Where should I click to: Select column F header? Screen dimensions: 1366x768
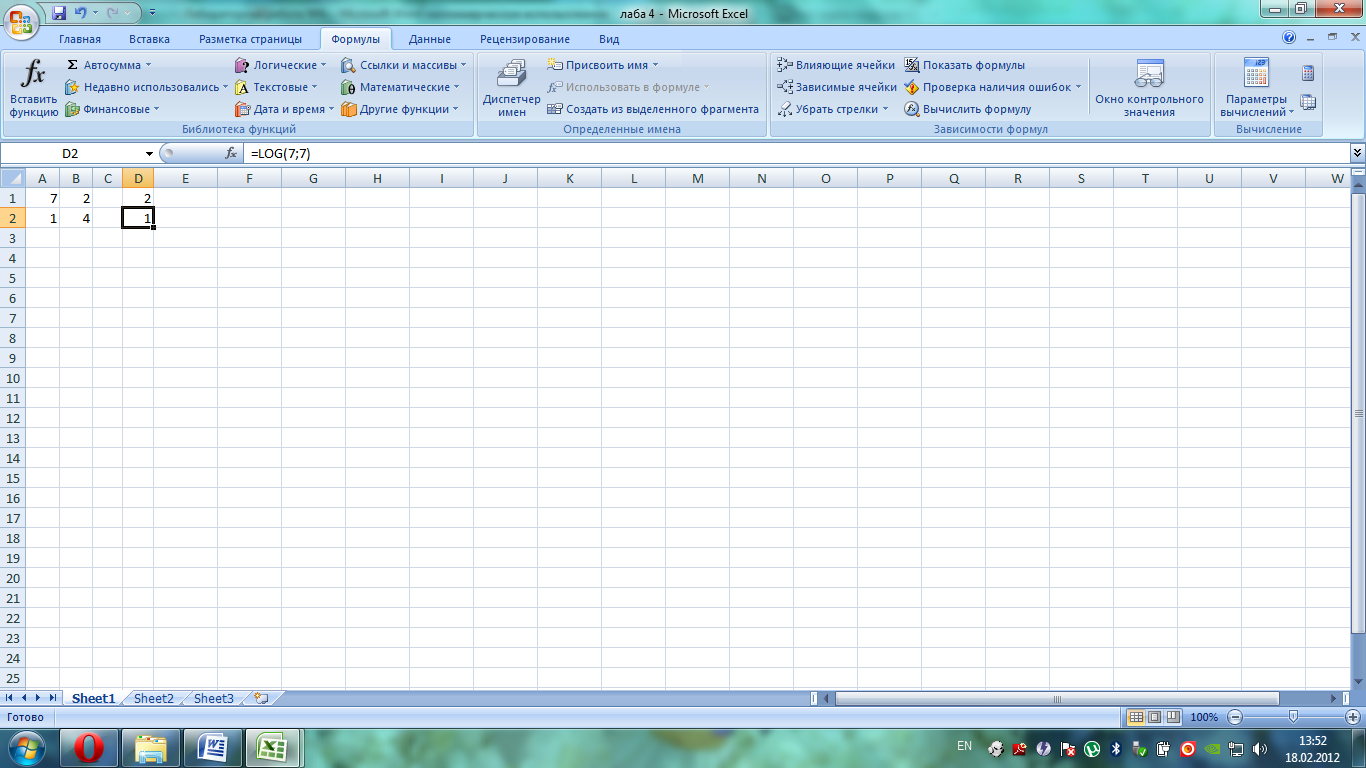[249, 178]
